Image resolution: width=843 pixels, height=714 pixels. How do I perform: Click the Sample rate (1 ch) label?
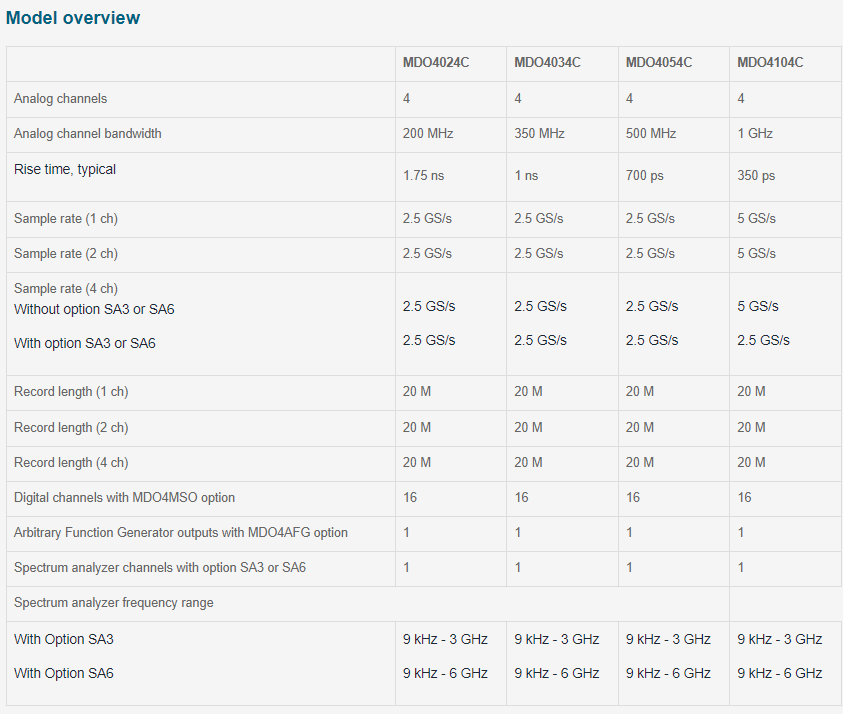click(66, 218)
